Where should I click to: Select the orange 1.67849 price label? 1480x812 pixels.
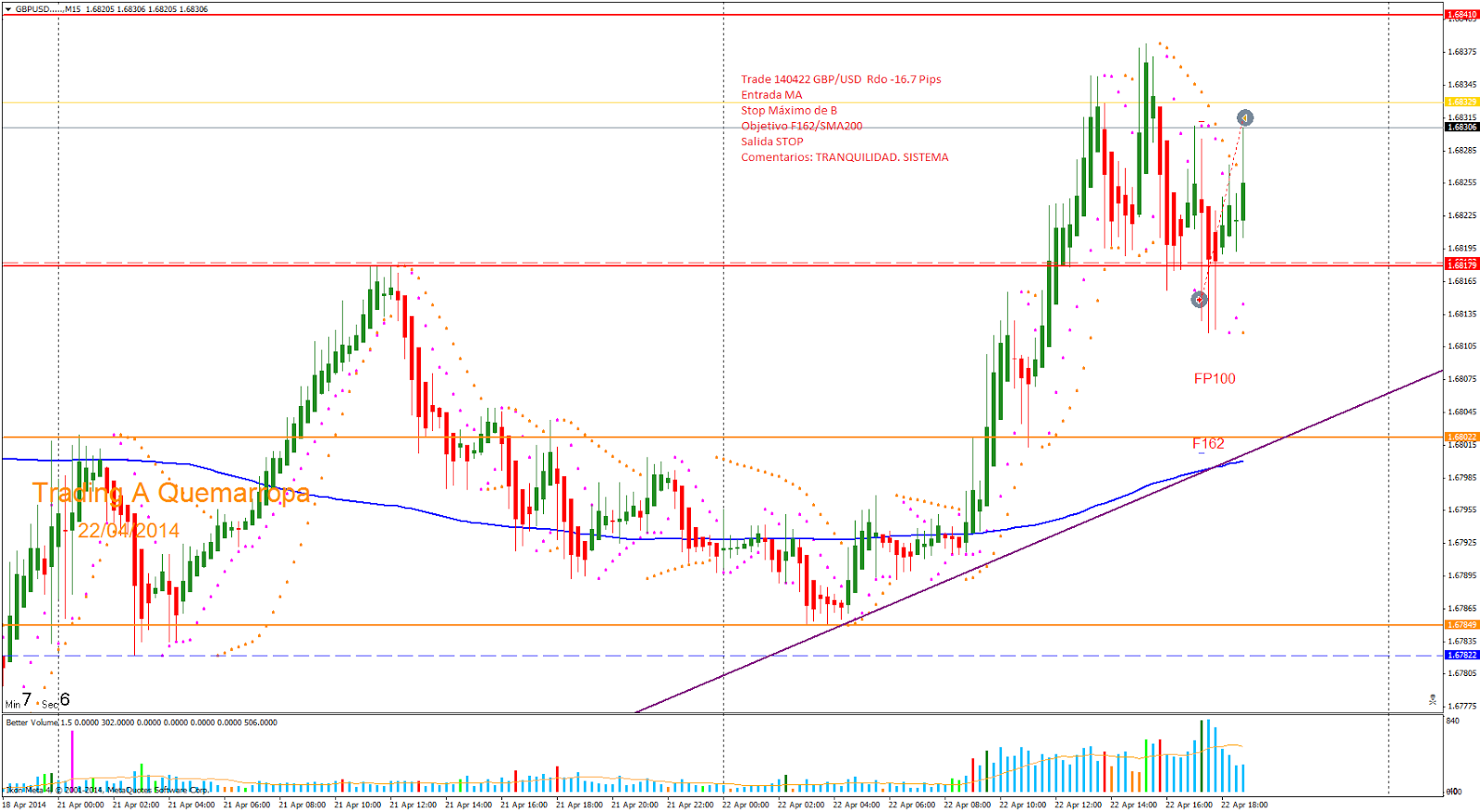pos(1461,625)
